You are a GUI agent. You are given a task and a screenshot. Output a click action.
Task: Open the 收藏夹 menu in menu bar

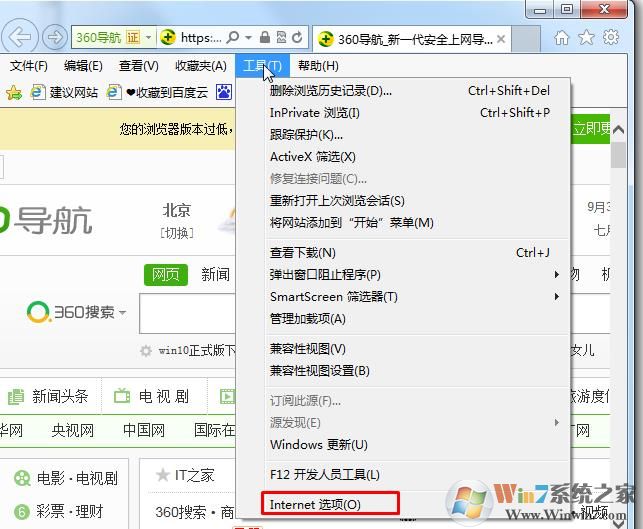[200, 66]
